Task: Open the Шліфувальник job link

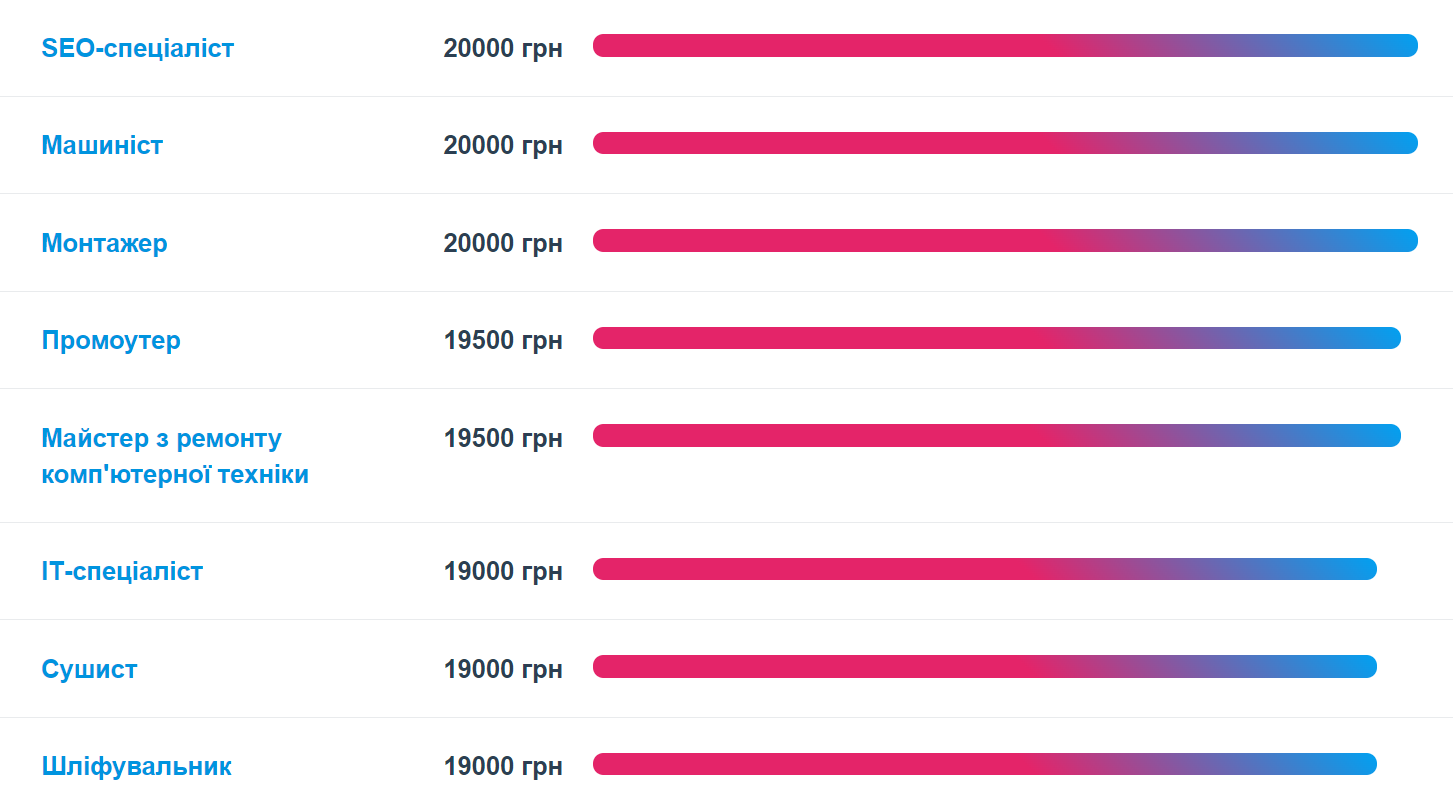Action: 137,767
